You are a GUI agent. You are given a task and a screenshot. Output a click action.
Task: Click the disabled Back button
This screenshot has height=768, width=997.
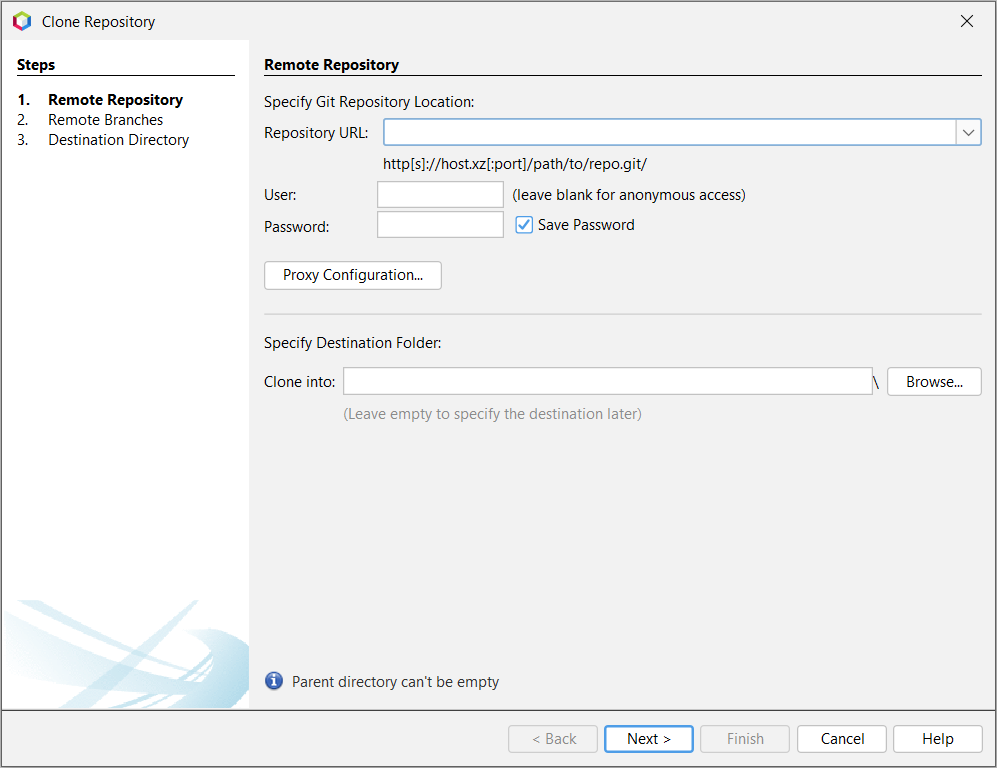pos(553,739)
